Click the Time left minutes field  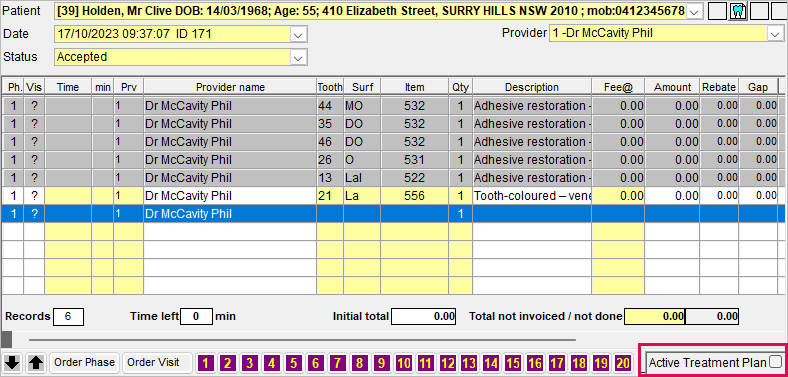coord(196,317)
